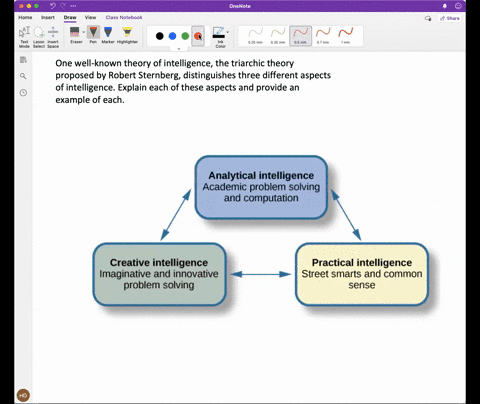Expand the pen color gallery
Image resolution: width=480 pixels, height=404 pixels.
coord(179,49)
